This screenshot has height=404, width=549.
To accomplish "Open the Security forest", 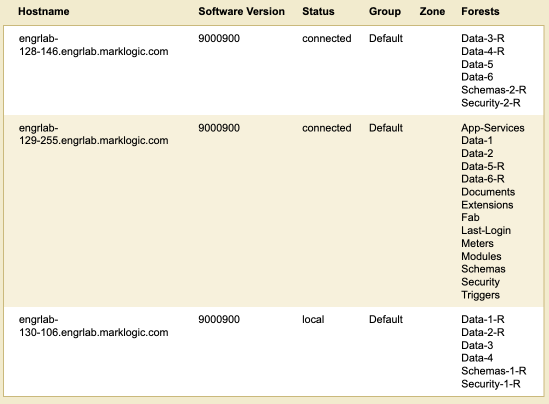I will 480,282.
